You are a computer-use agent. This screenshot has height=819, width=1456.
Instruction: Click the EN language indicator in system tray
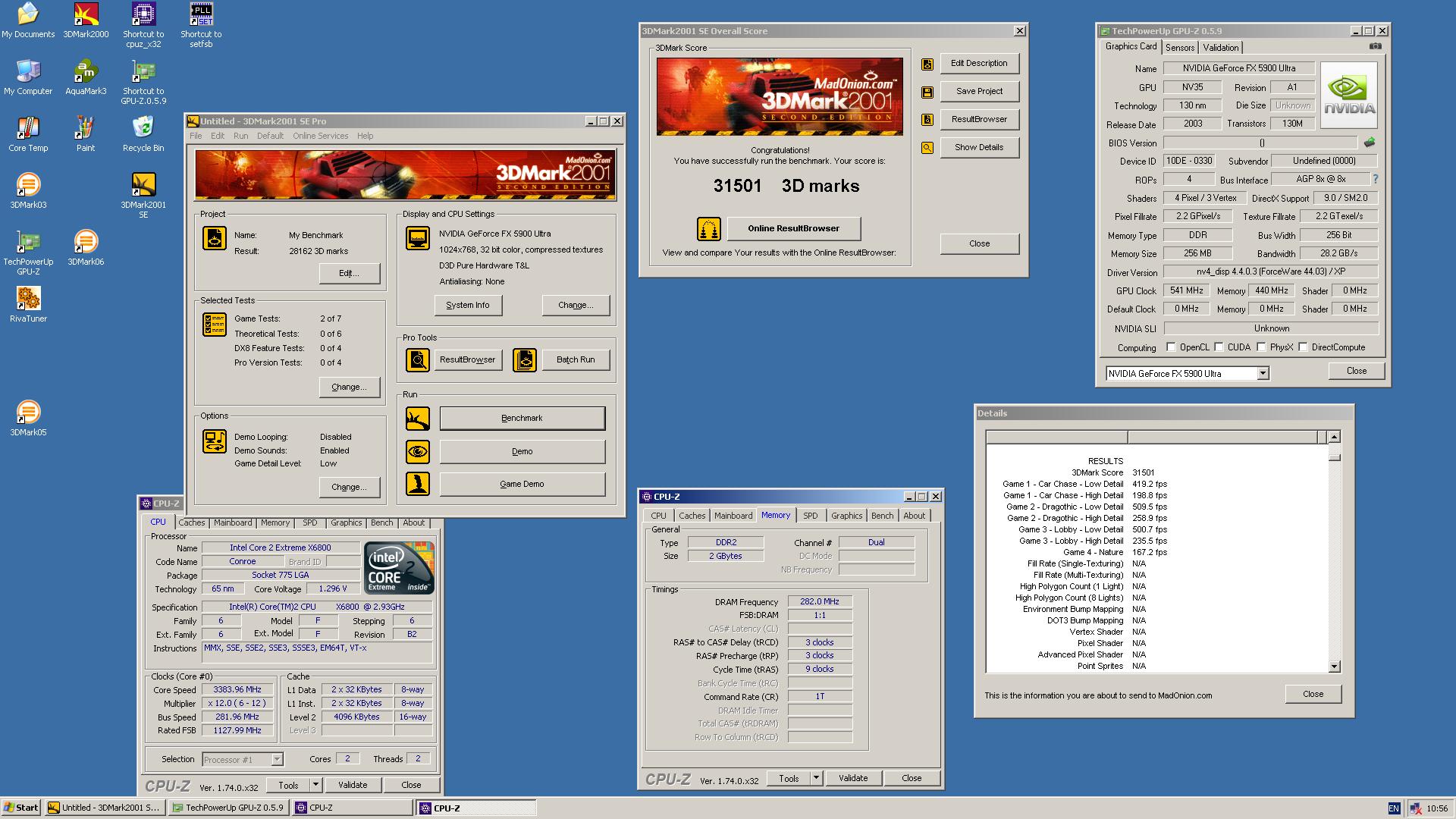click(1394, 808)
